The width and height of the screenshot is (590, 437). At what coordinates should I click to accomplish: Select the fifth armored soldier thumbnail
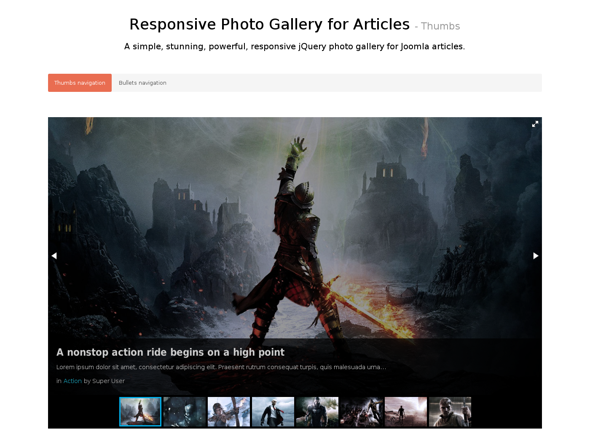coord(317,412)
